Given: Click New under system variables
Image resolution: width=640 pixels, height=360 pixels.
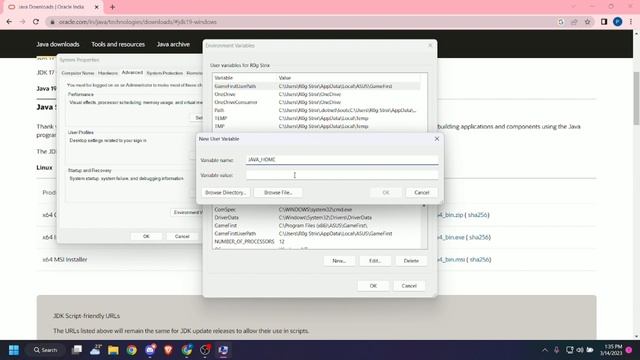Looking at the screenshot, I should click(x=339, y=260).
